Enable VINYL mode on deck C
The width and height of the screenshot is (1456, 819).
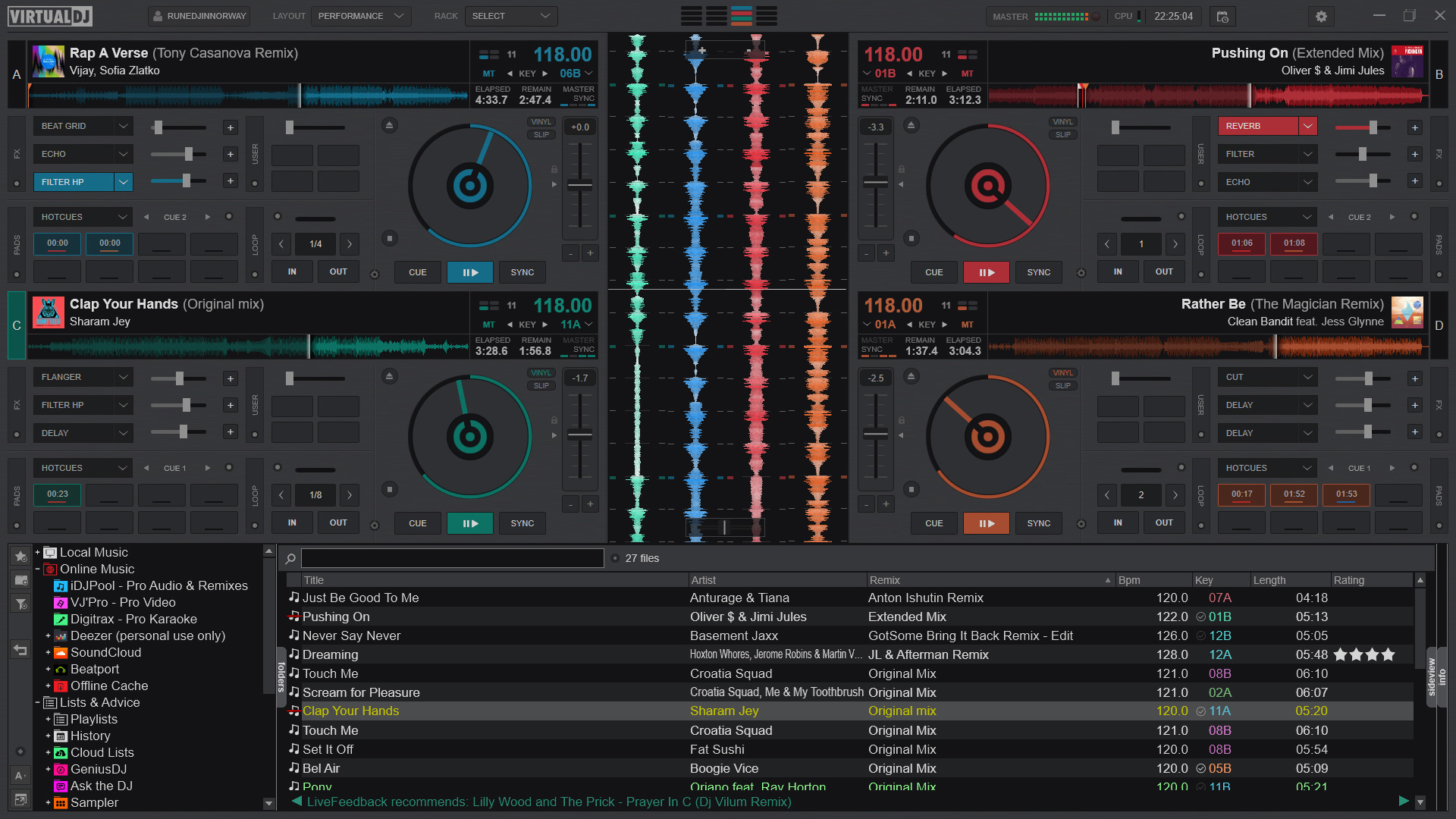(x=541, y=373)
